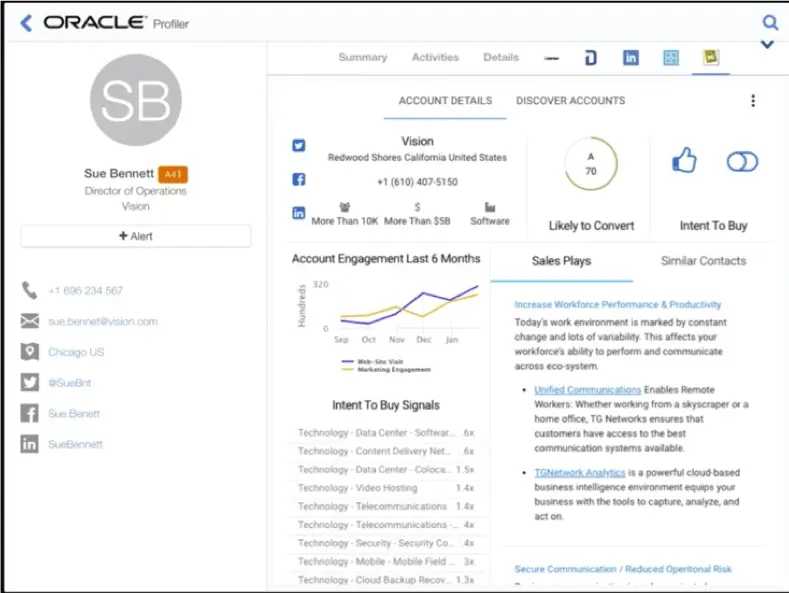The height and width of the screenshot is (593, 789).
Task: Click Sue Bennett's email address
Action: [103, 322]
